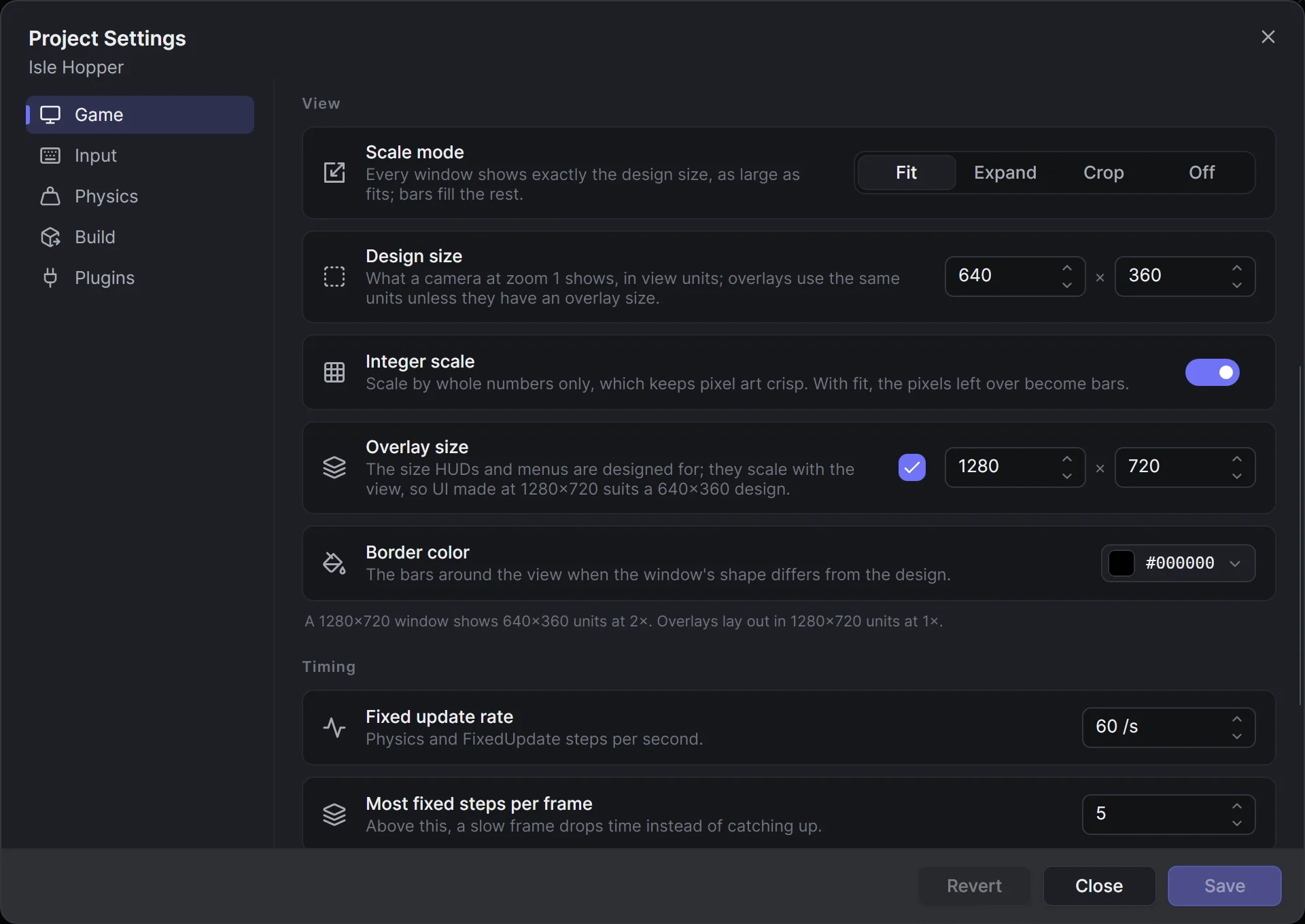Click the pulse icon for Fixed update rate
Screen dimensions: 1305x924
point(334,728)
